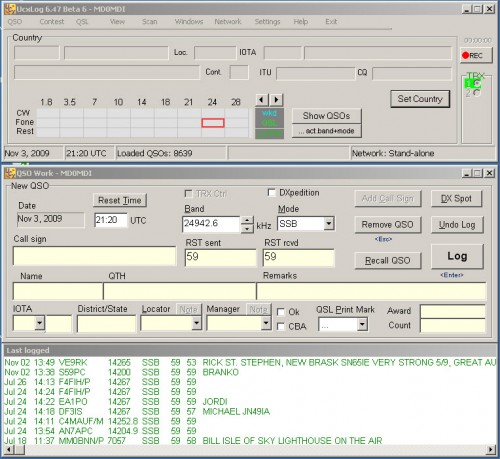Tick the Ok checkbox
Image resolution: width=500 pixels, height=459 pixels.
(x=281, y=312)
